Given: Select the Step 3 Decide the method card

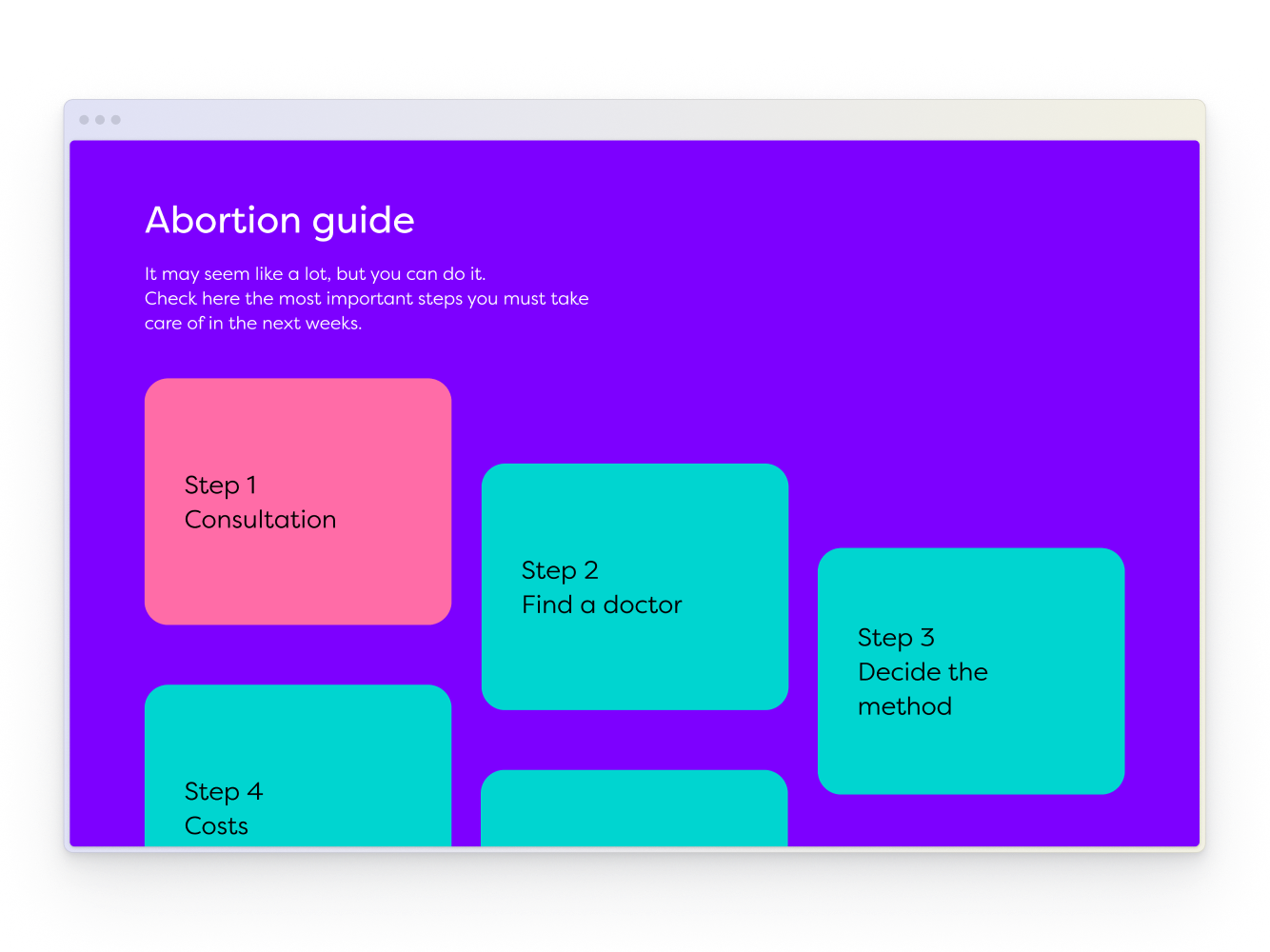Looking at the screenshot, I should 971,671.
